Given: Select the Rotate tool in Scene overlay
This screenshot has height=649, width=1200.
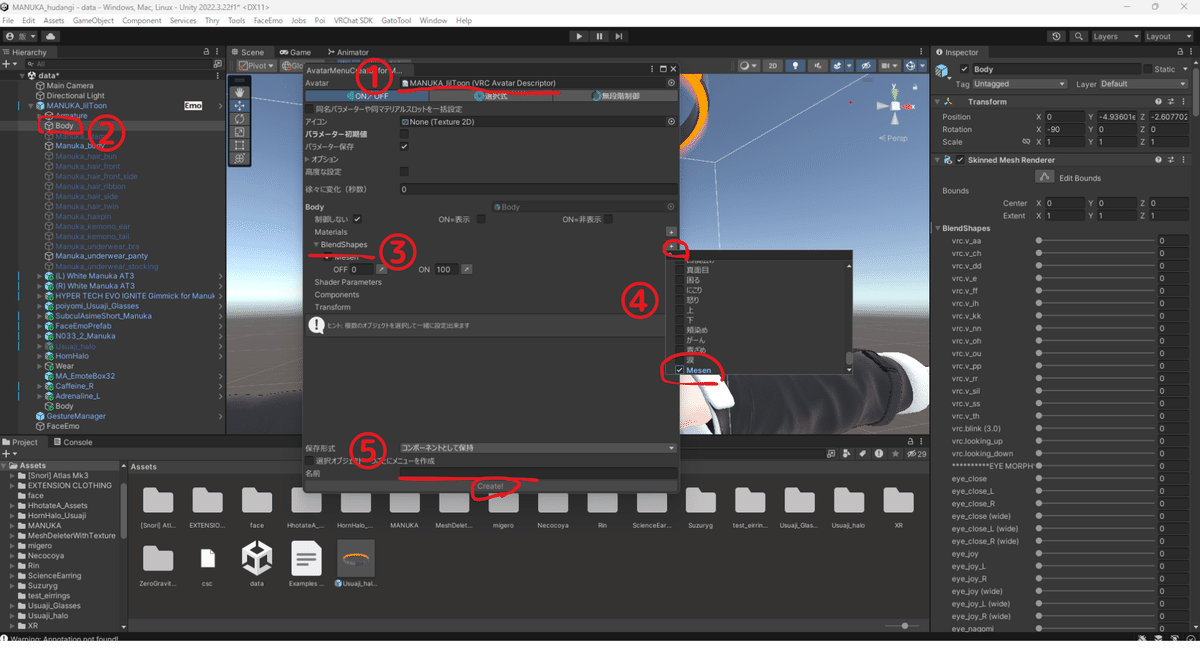Looking at the screenshot, I should 239,118.
